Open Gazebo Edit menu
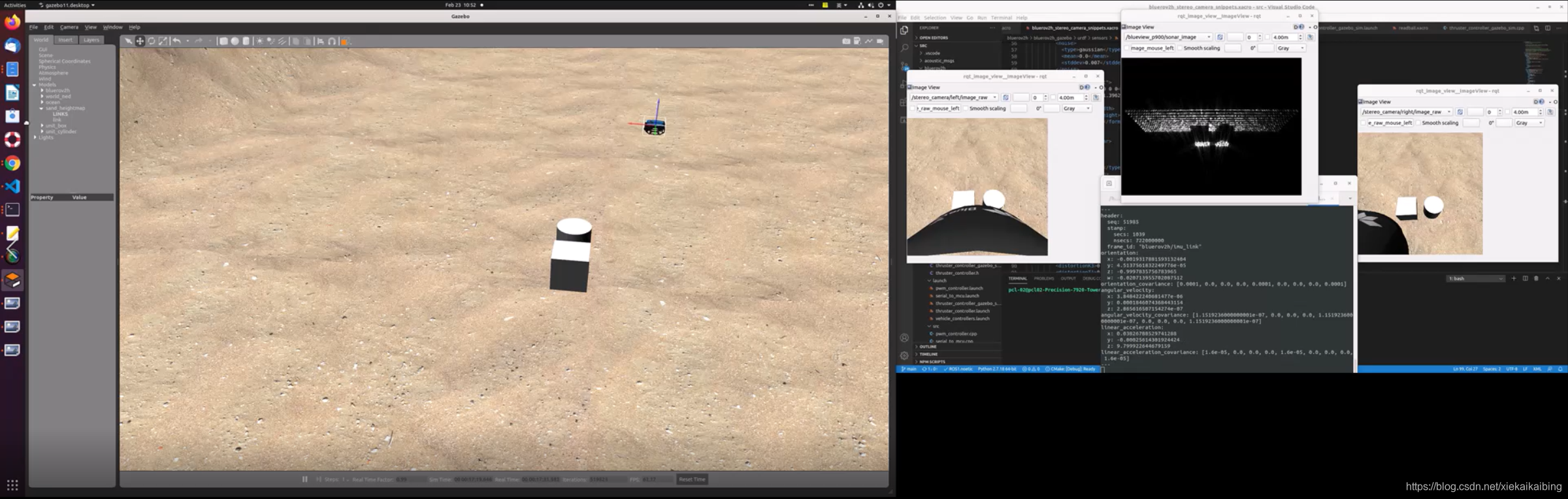 point(48,27)
